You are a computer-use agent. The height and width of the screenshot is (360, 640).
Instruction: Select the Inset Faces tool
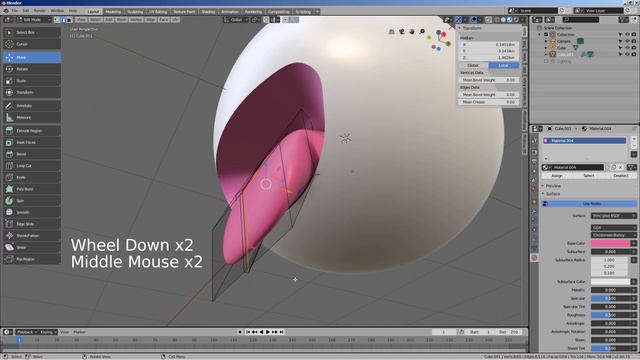click(x=32, y=142)
